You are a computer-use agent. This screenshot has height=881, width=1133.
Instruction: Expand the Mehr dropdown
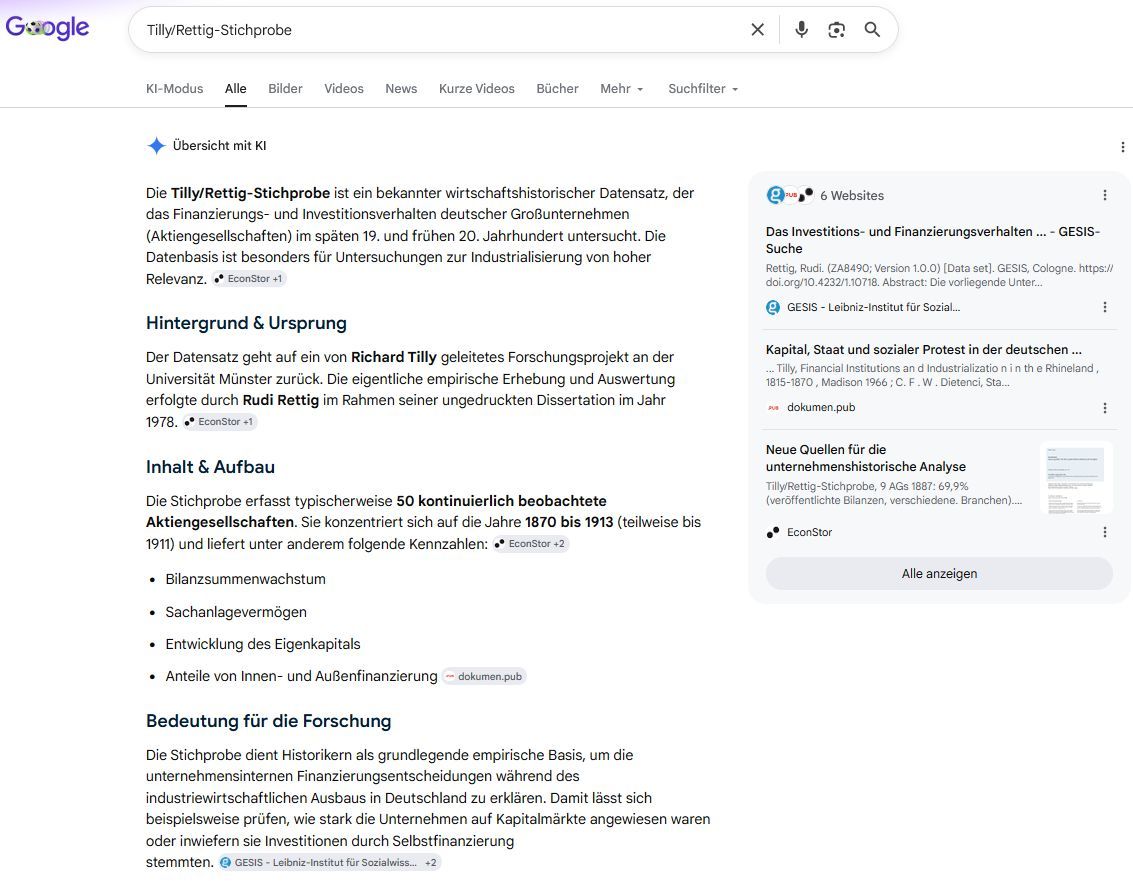click(x=621, y=89)
